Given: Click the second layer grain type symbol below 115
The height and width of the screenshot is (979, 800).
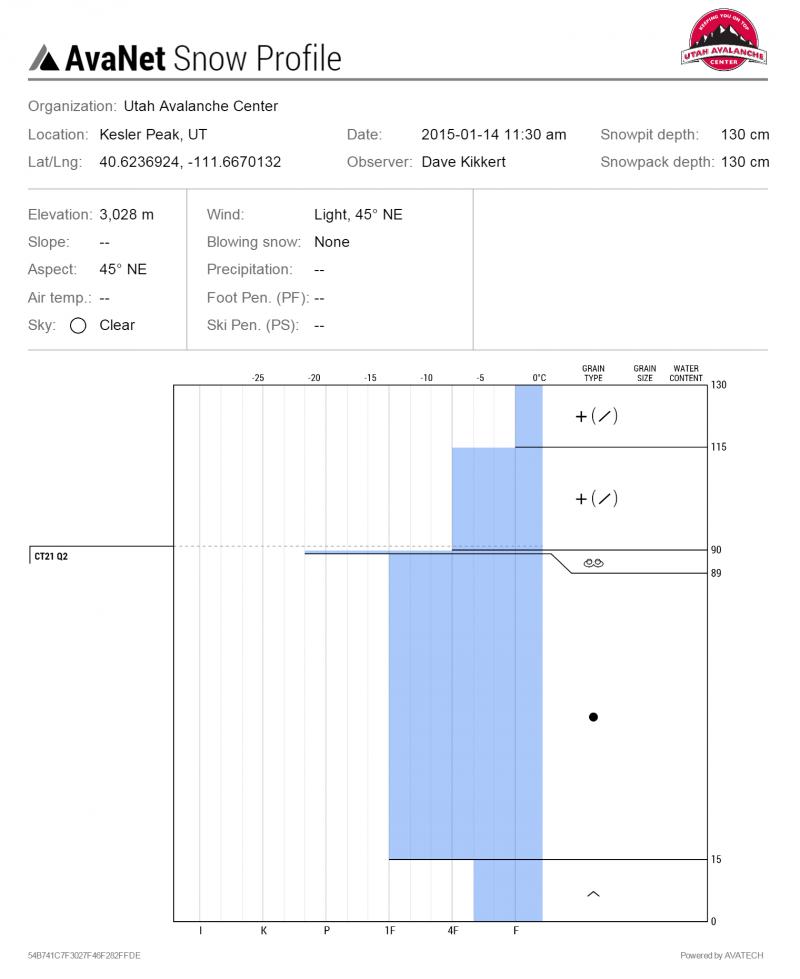Looking at the screenshot, I should 596,498.
